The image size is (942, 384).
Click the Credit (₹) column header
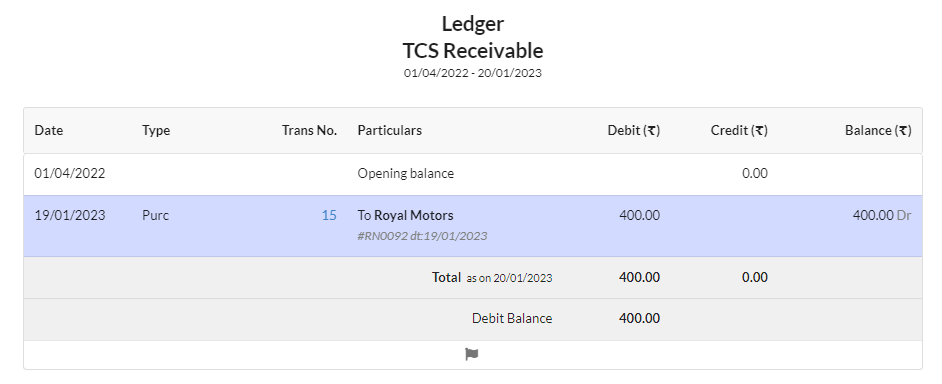[x=739, y=130]
